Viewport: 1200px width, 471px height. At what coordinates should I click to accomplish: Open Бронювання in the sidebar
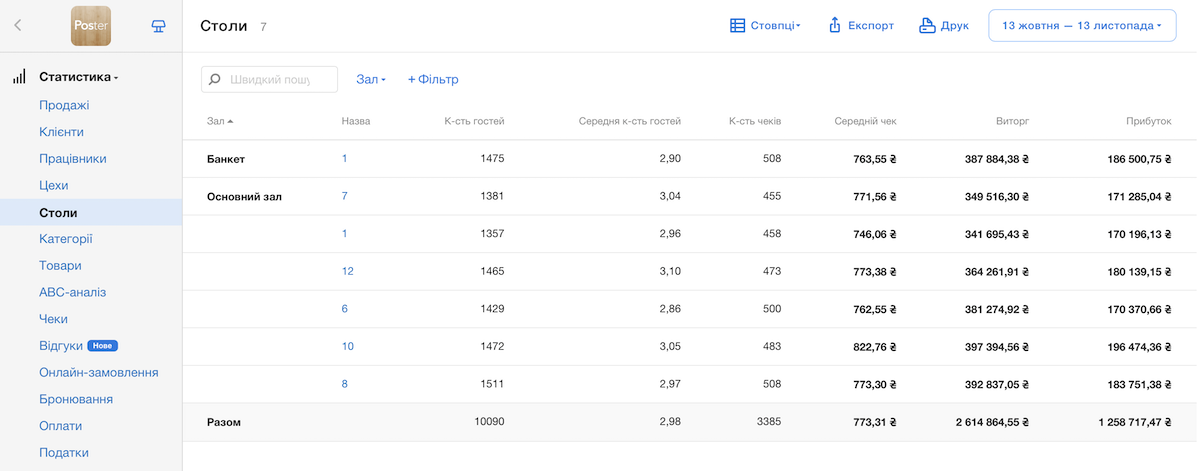[x=76, y=399]
